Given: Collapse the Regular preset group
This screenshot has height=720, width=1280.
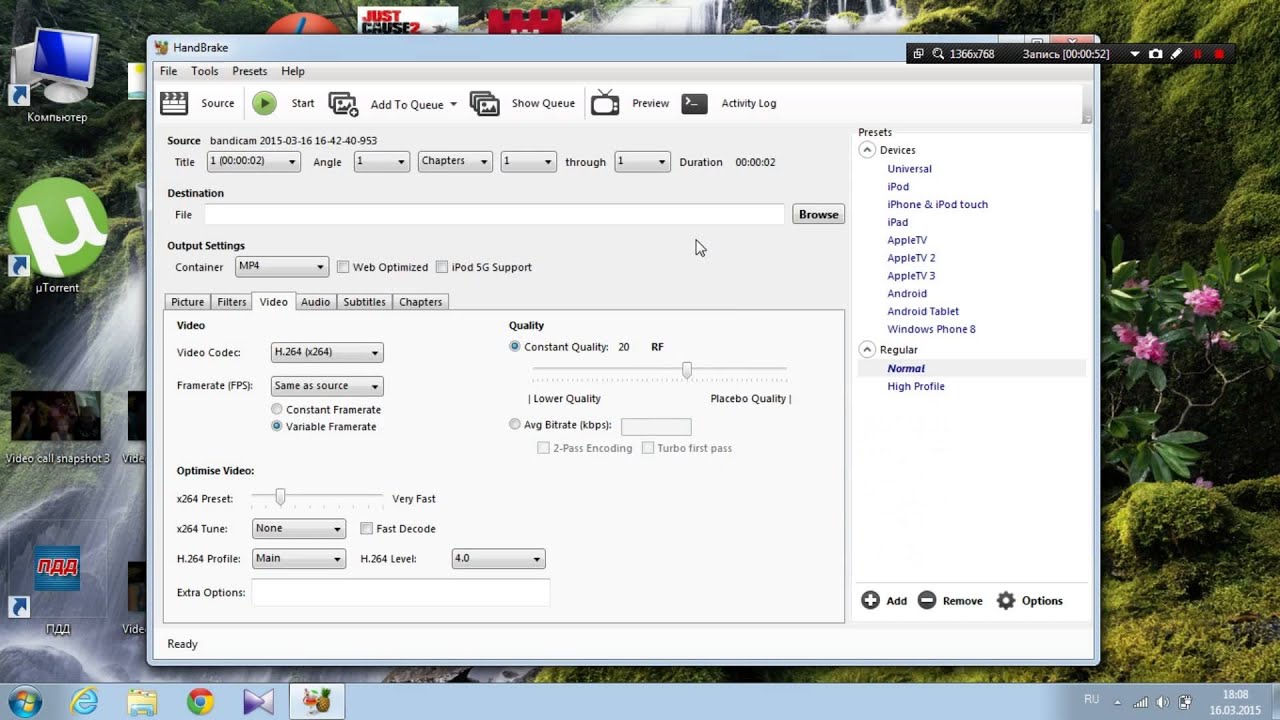Looking at the screenshot, I should point(867,350).
